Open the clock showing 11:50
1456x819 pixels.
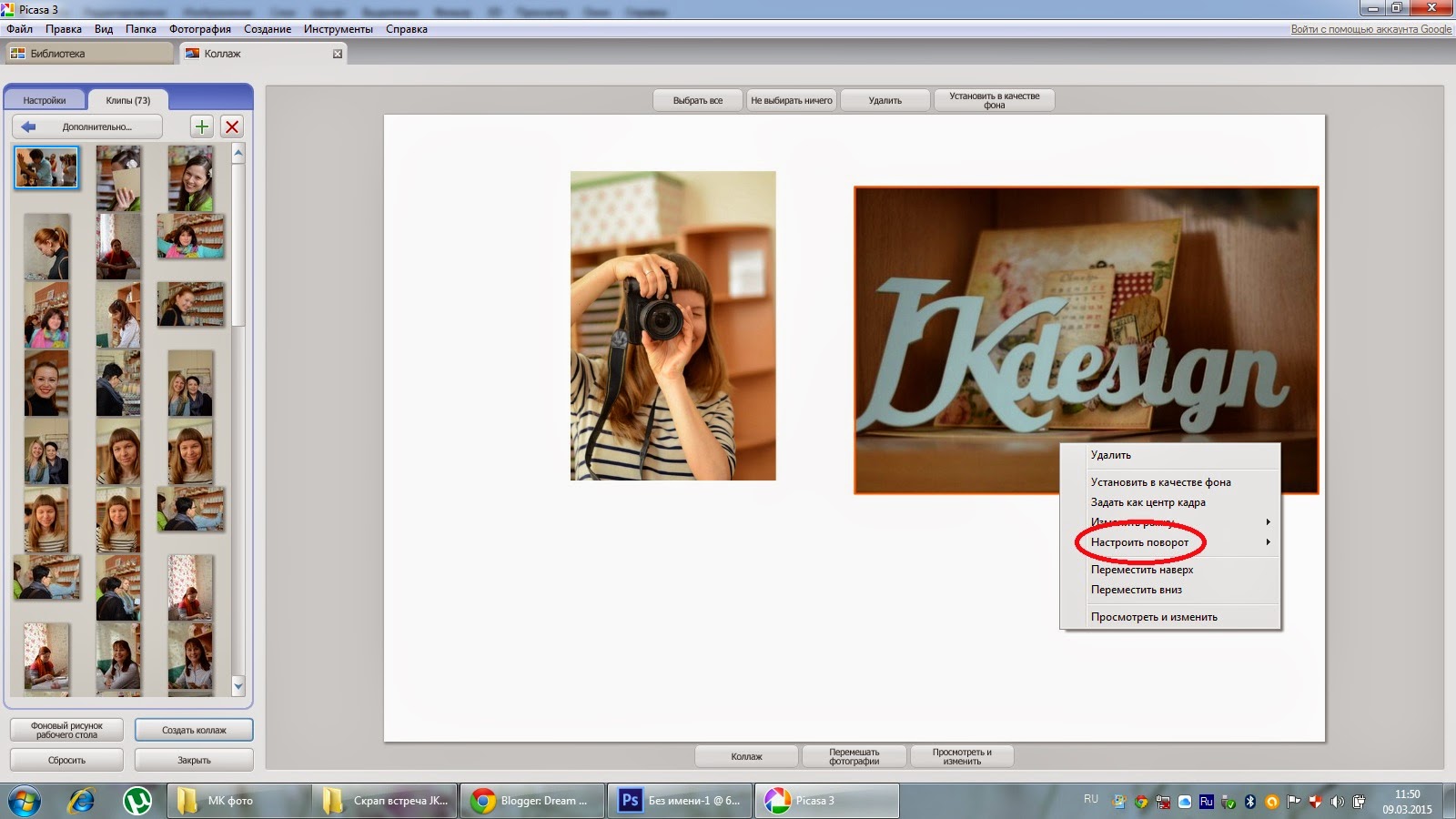tap(1407, 801)
